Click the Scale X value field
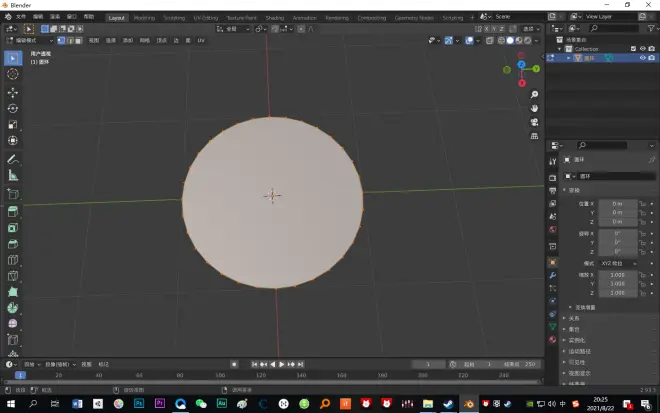The height and width of the screenshot is (413, 660). point(617,274)
